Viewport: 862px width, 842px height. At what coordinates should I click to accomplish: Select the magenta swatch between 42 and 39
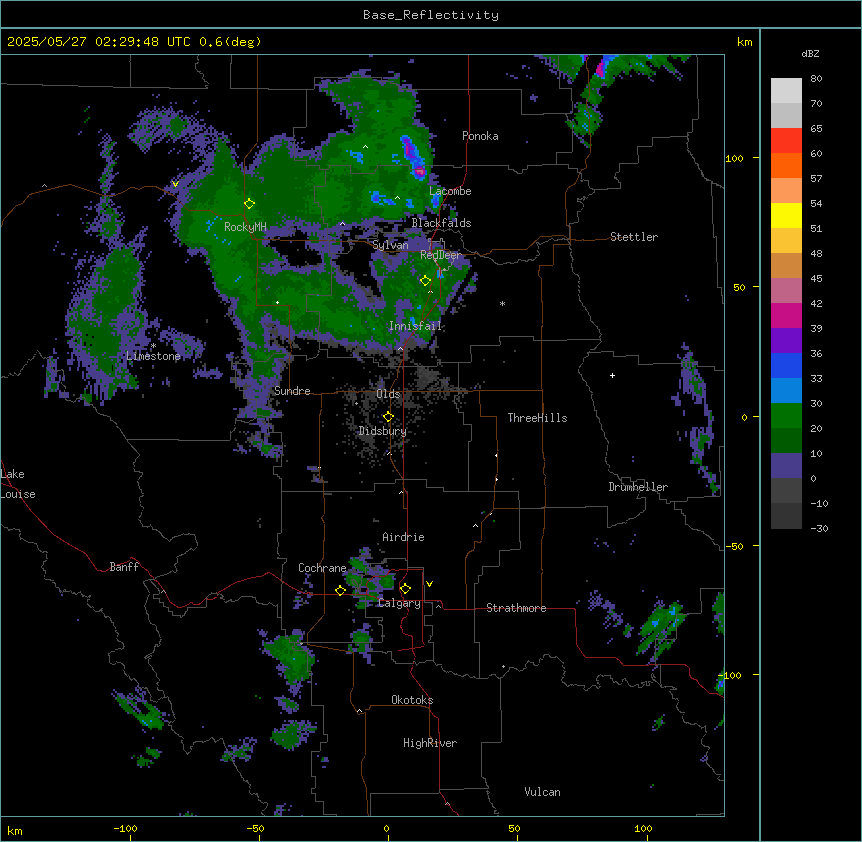tap(786, 315)
